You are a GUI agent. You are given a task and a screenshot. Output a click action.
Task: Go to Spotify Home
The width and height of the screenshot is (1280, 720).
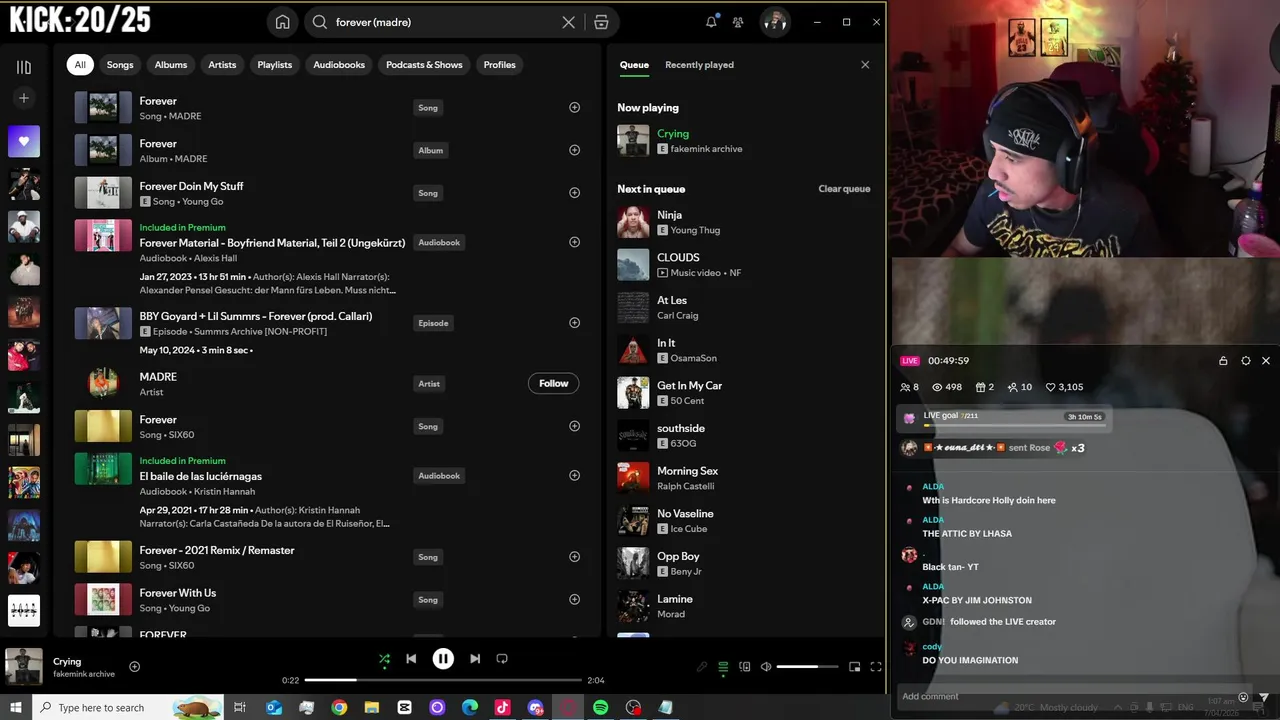pos(283,22)
